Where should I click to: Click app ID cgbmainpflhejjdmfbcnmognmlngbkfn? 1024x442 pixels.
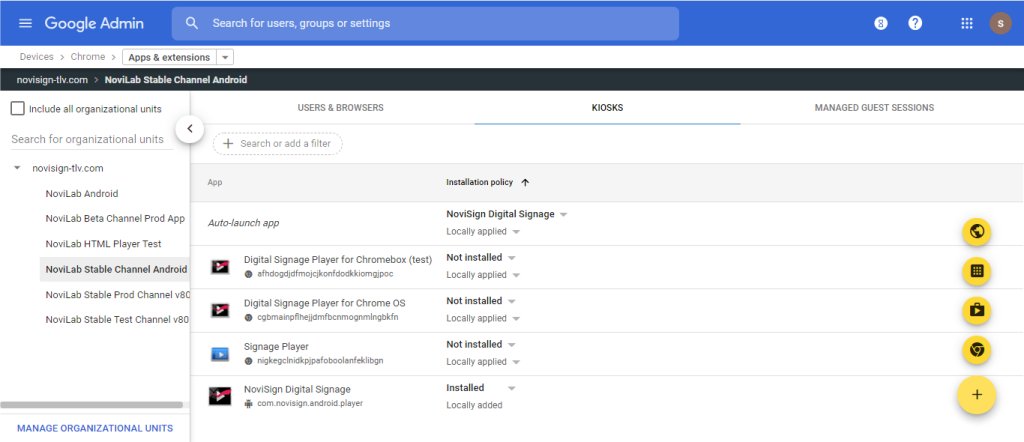[x=328, y=317]
